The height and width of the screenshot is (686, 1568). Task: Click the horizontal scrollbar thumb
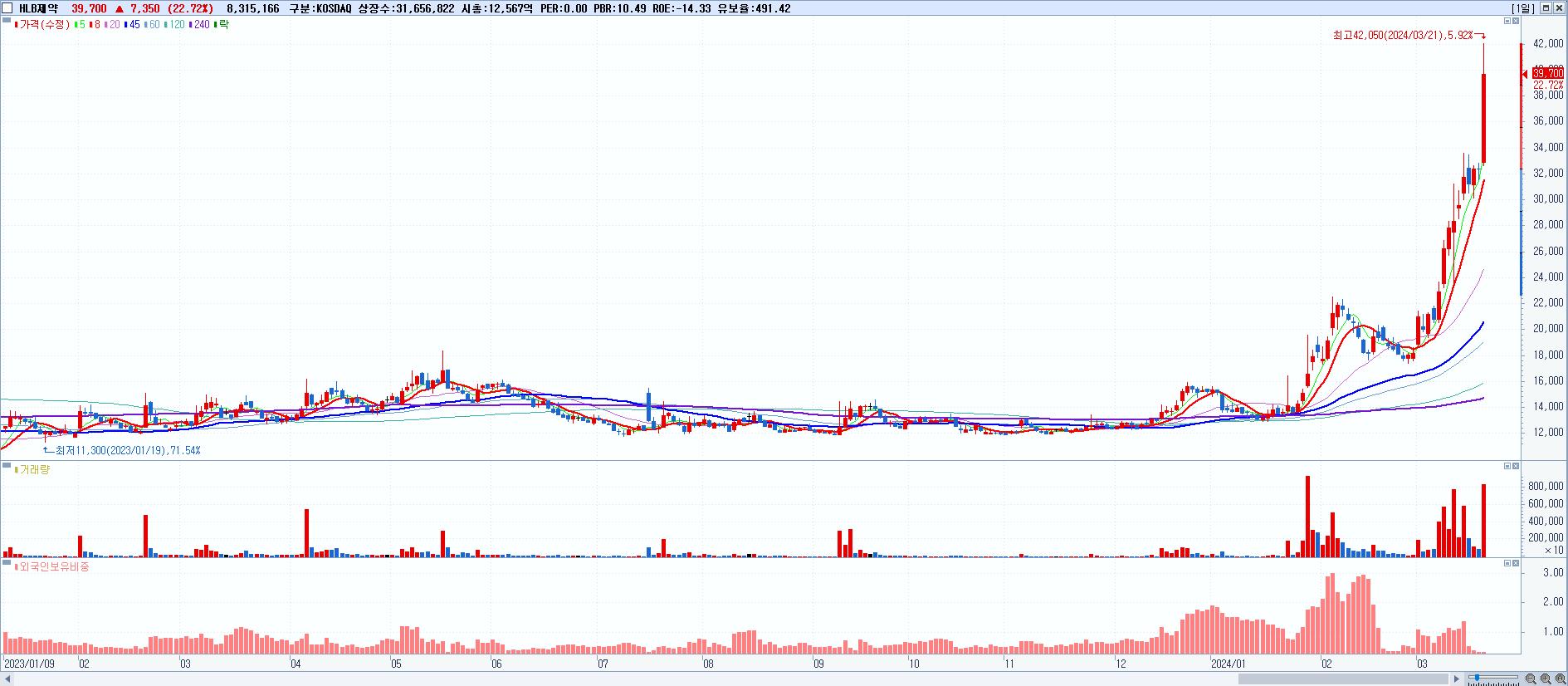click(1344, 679)
